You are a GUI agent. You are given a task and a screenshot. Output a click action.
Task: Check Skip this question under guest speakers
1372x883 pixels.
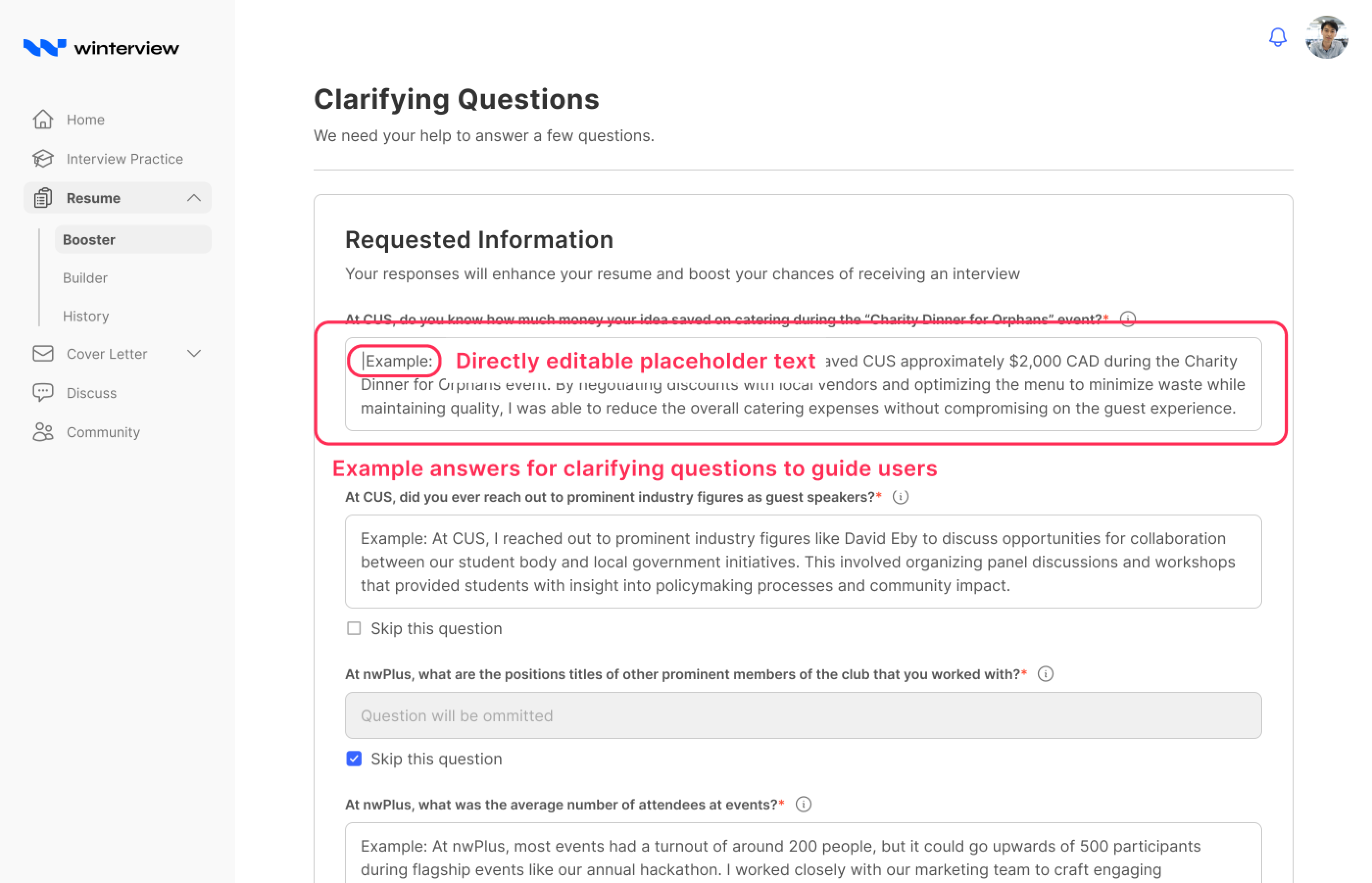tap(354, 628)
